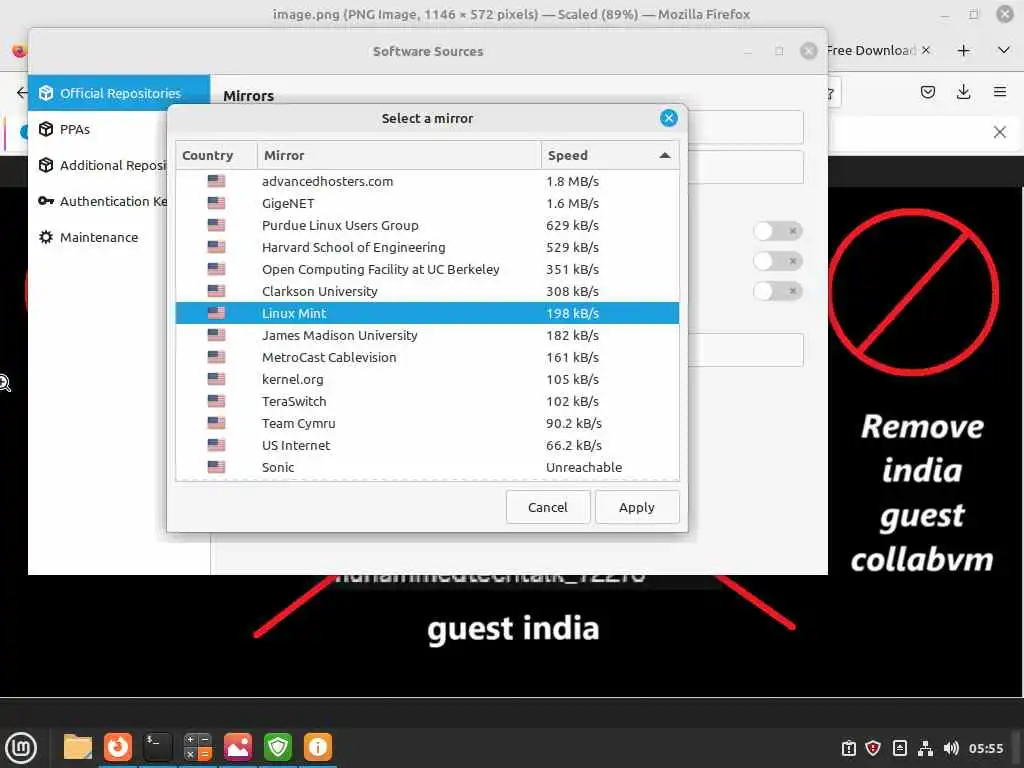The width and height of the screenshot is (1024, 768).
Task: Open the orange info panel app
Action: coord(318,747)
